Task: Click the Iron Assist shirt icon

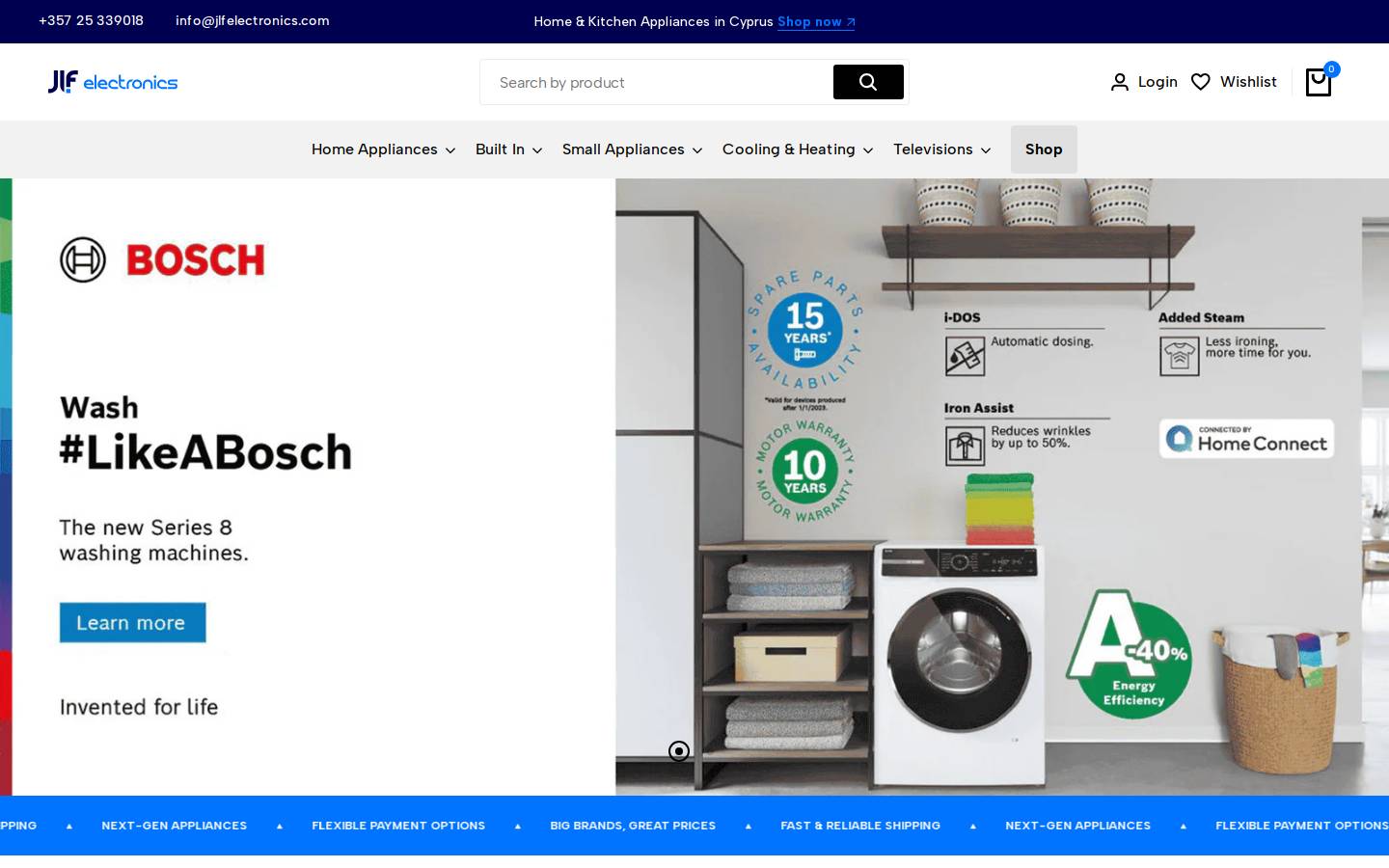Action: click(965, 446)
